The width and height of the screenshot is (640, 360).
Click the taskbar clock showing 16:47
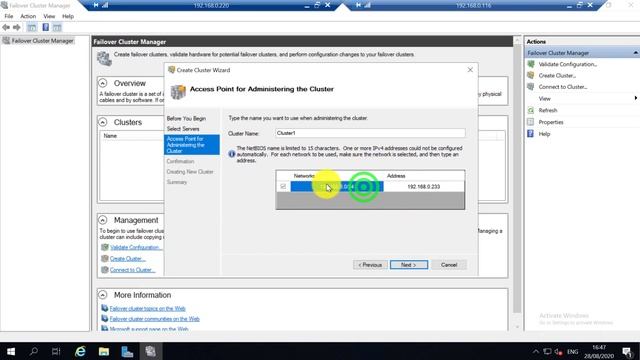coord(599,351)
